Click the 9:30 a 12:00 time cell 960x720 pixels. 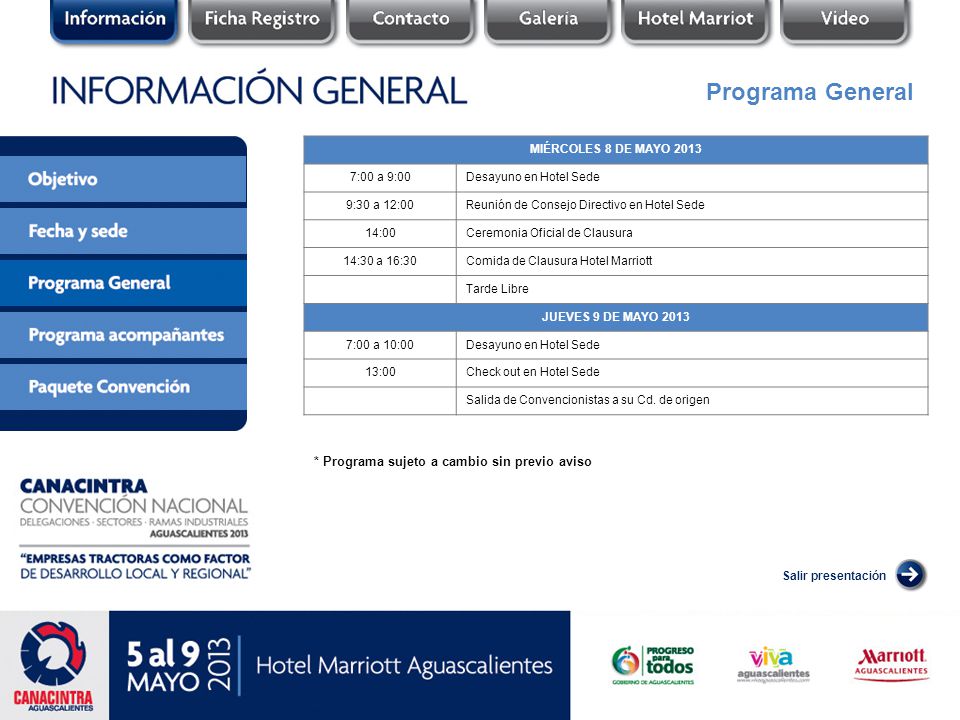pyautogui.click(x=380, y=205)
